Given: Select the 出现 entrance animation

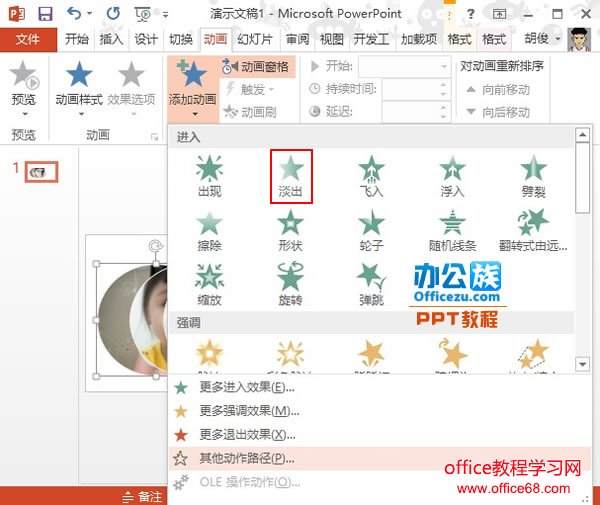Looking at the screenshot, I should point(209,176).
